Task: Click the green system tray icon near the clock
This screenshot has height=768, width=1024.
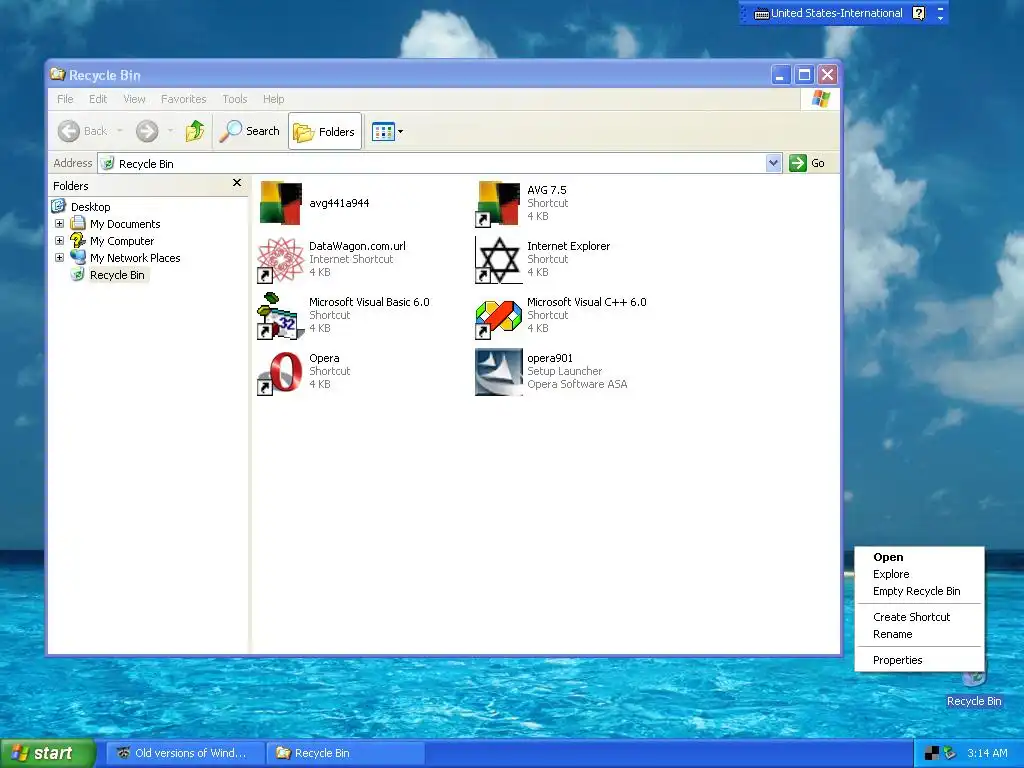Action: pos(949,754)
